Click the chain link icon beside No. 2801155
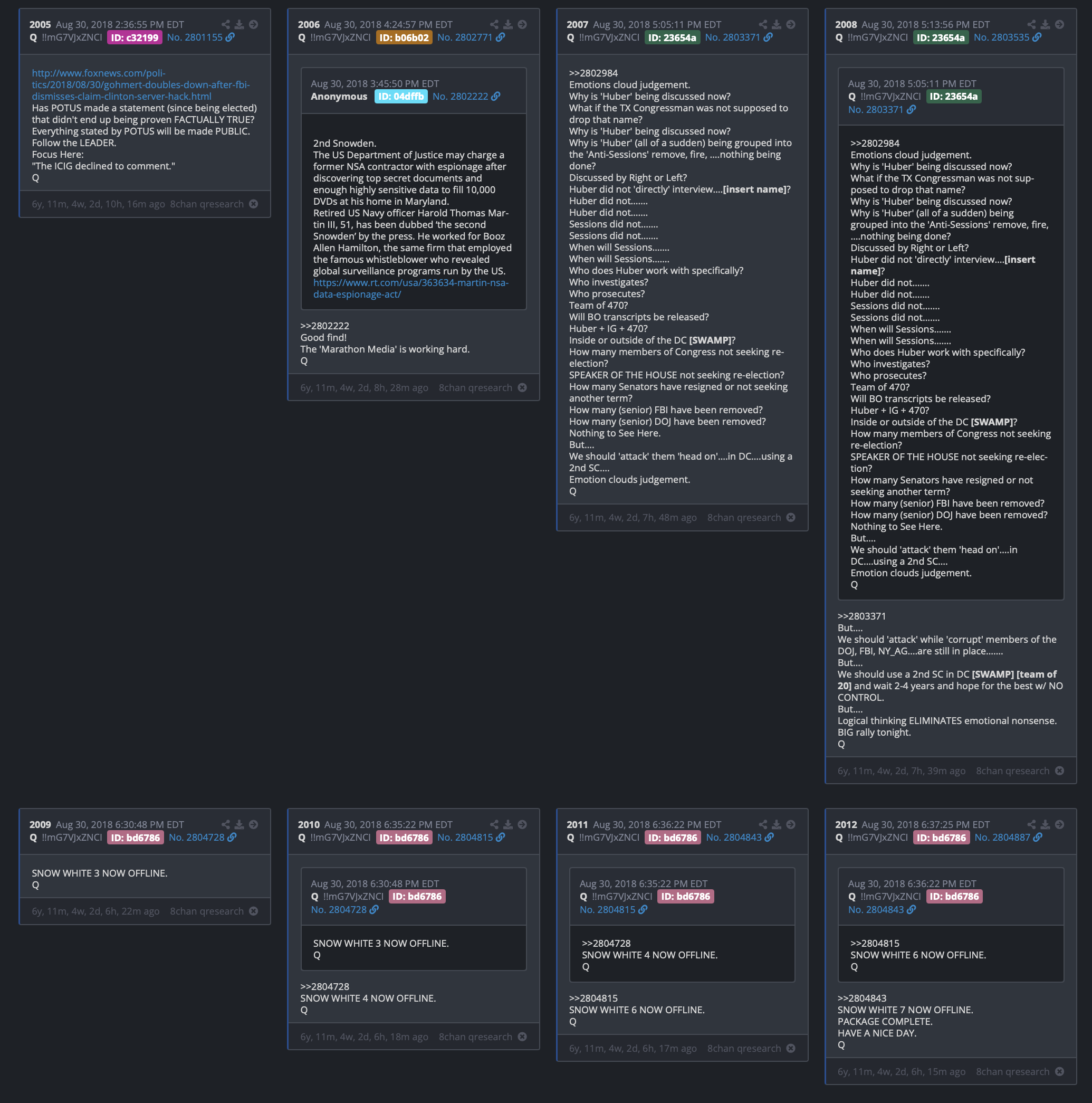This screenshot has width=1092, height=1103. (230, 37)
